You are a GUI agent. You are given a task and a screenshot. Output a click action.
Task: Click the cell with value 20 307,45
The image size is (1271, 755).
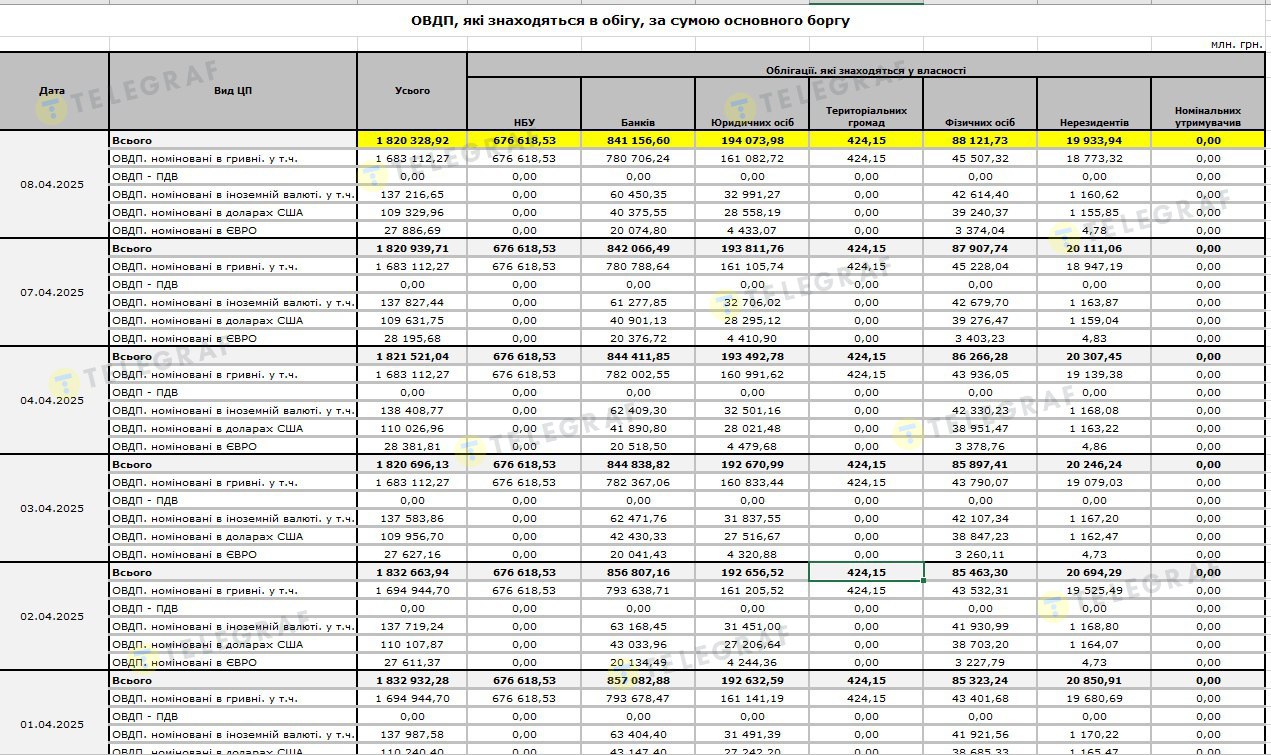tap(1094, 356)
